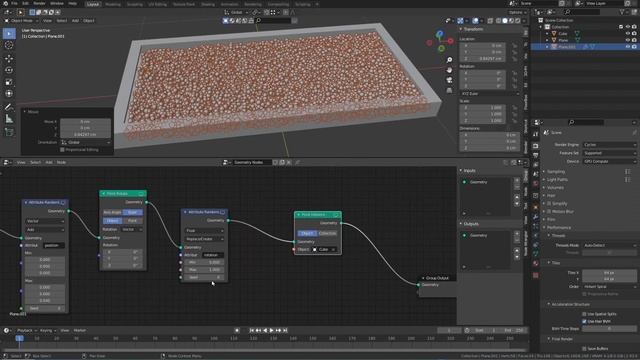Switch perspective/orthographic grid gizmo
Screen dimensions: 640x360
tap(449, 90)
